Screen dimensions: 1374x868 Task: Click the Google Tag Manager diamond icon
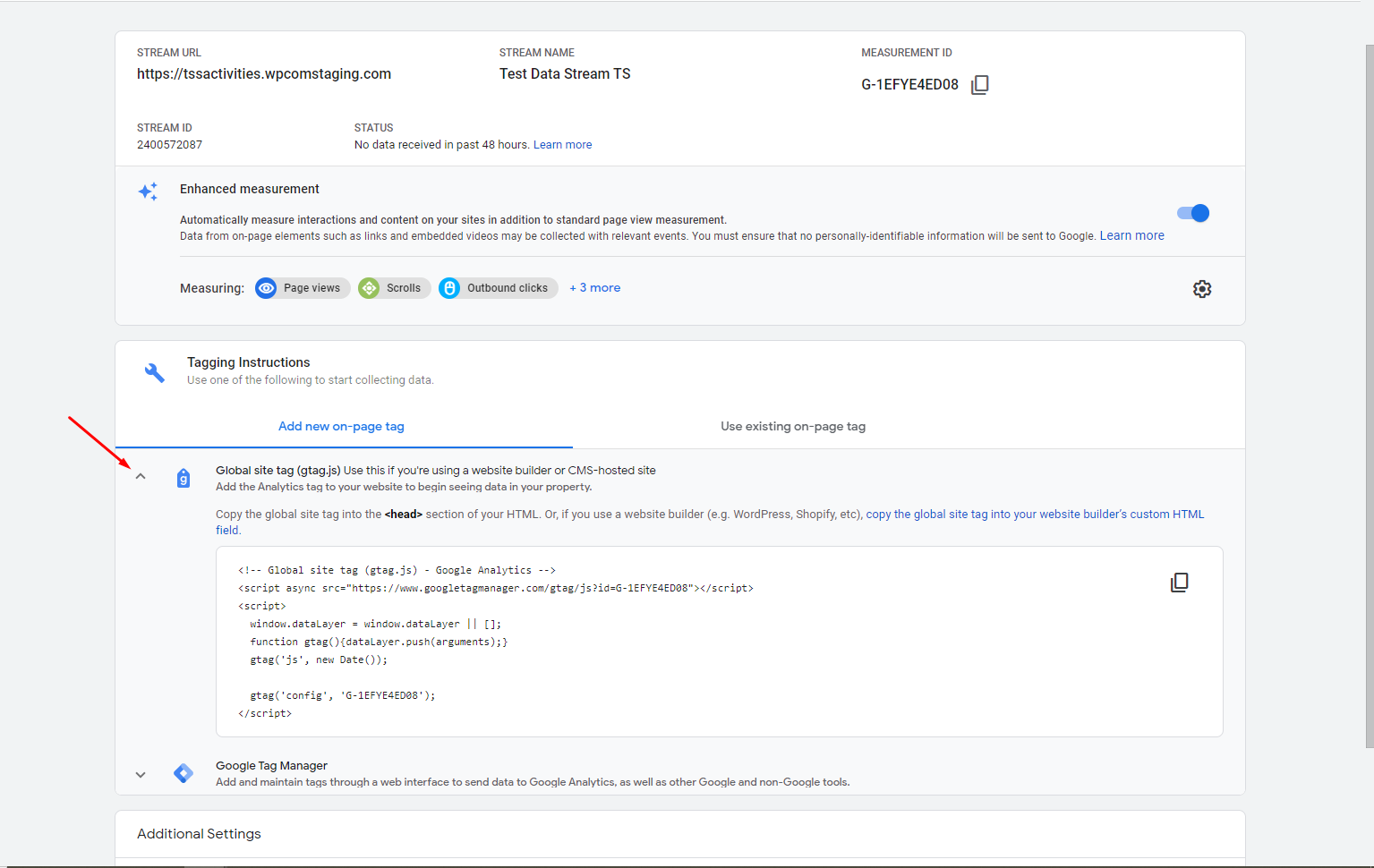[183, 773]
